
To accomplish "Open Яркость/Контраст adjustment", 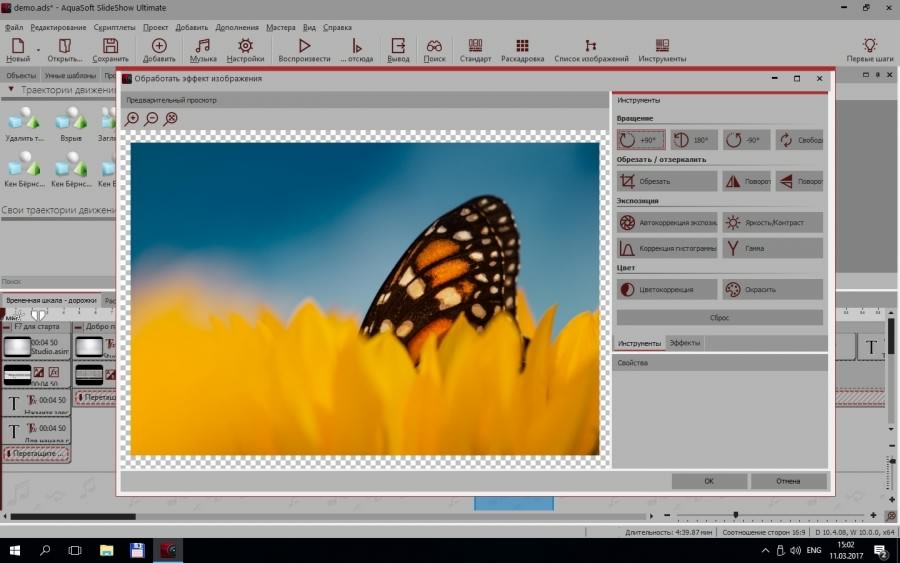I will pyautogui.click(x=772, y=222).
